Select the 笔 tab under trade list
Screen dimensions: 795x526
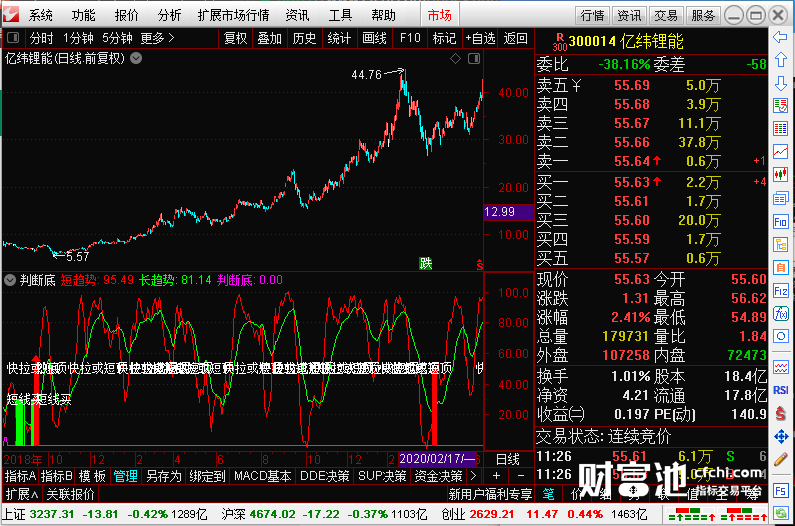[549, 494]
